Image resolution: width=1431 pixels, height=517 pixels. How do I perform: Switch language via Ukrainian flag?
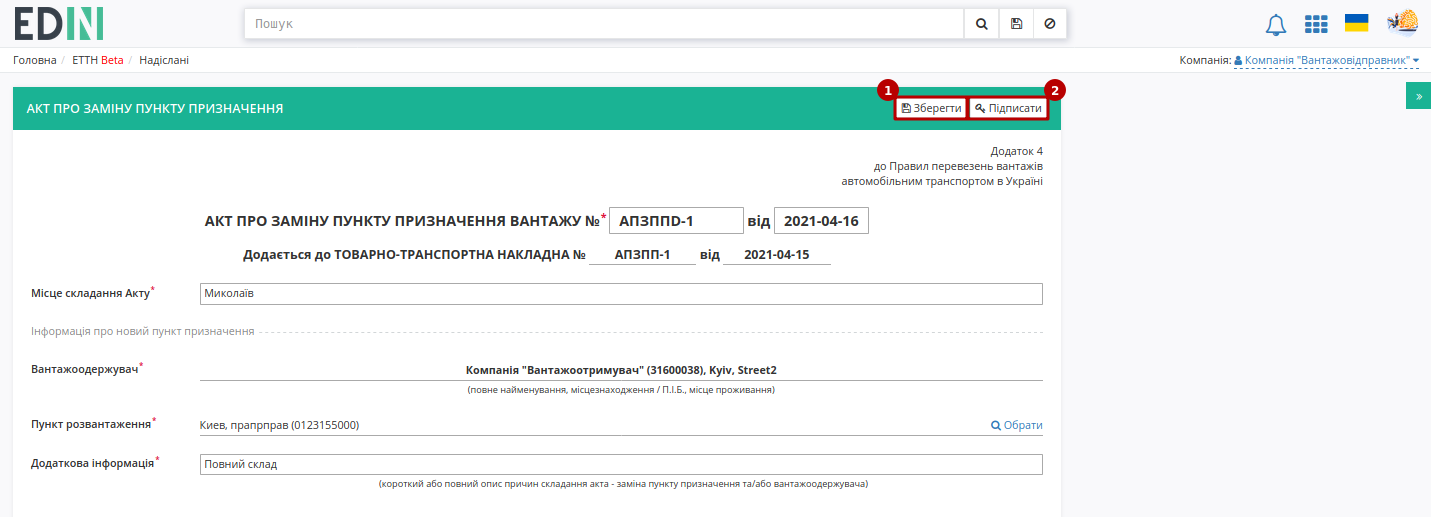tap(1356, 23)
